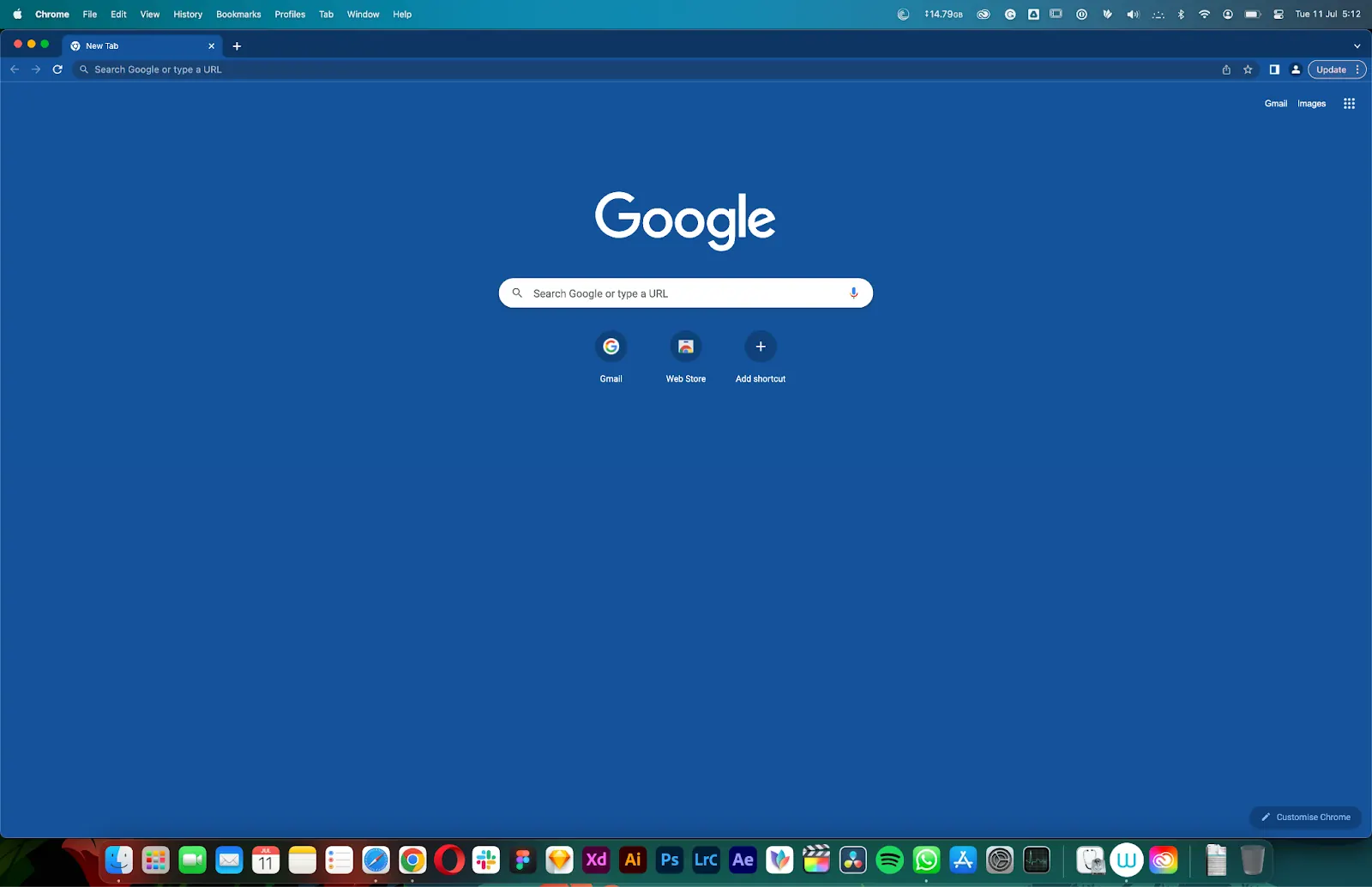Open the Profiles menu
Screen dimensions: 1372x887
coord(290,15)
